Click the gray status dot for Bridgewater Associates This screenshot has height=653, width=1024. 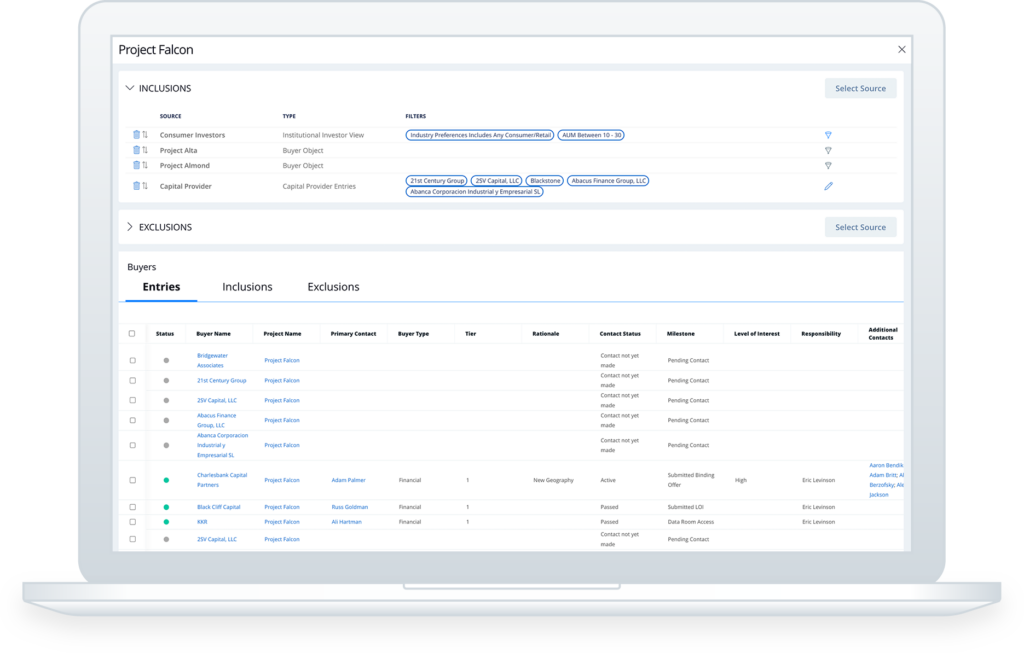click(166, 360)
